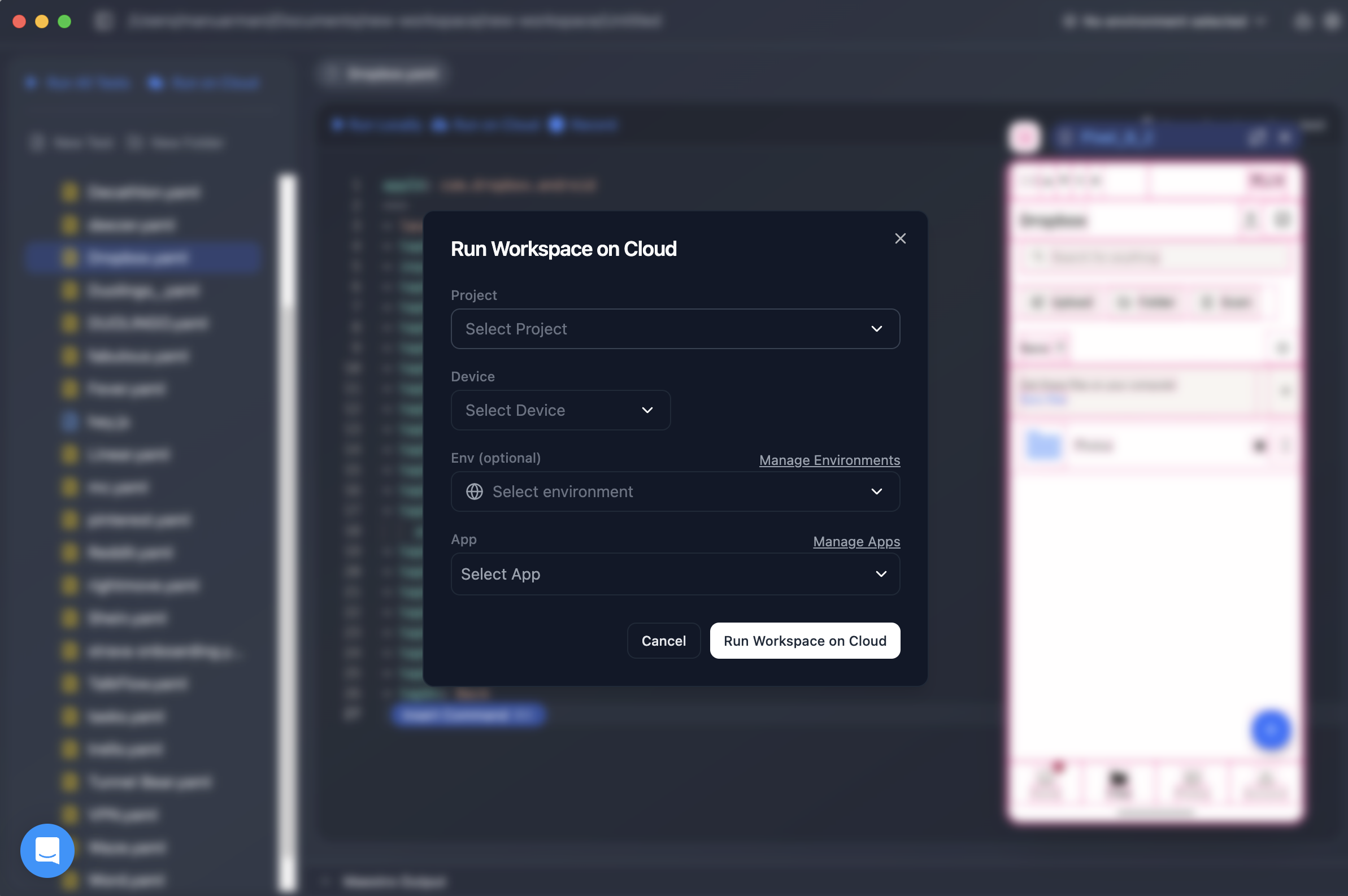The width and height of the screenshot is (1348, 896).
Task: Open the chat support bubble icon
Action: [47, 851]
